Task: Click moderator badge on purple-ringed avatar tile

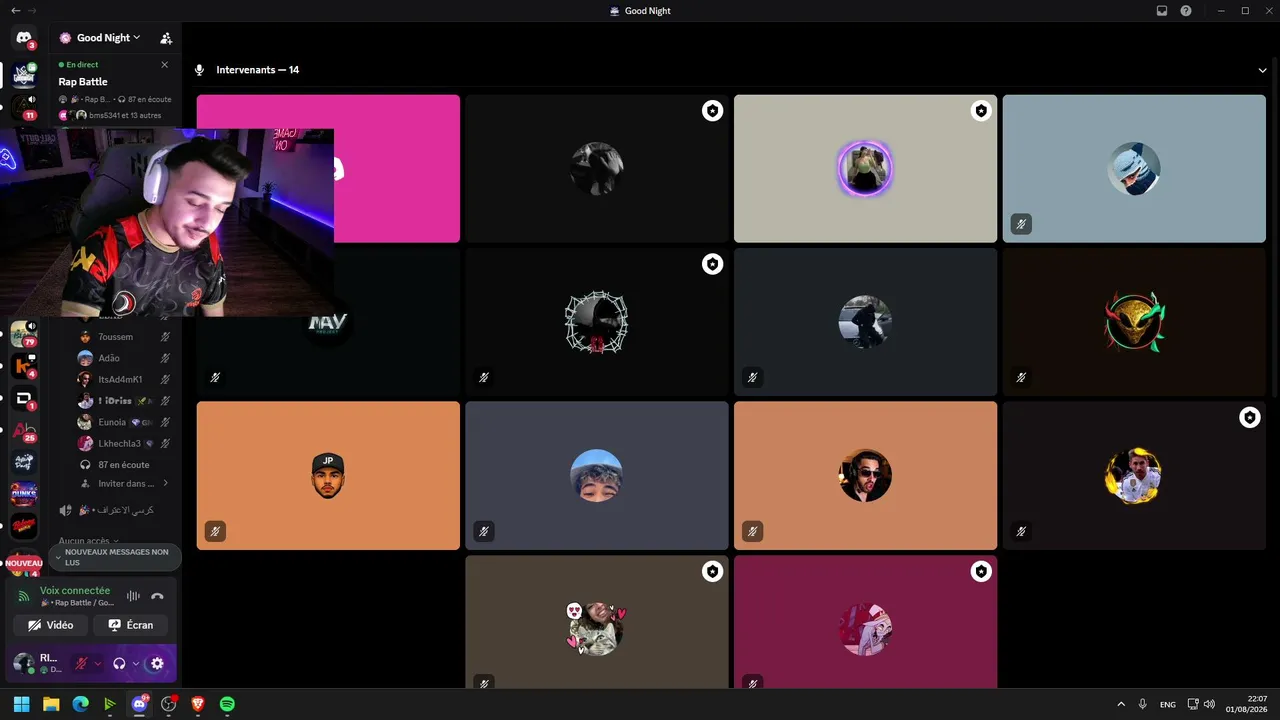Action: pos(981,111)
